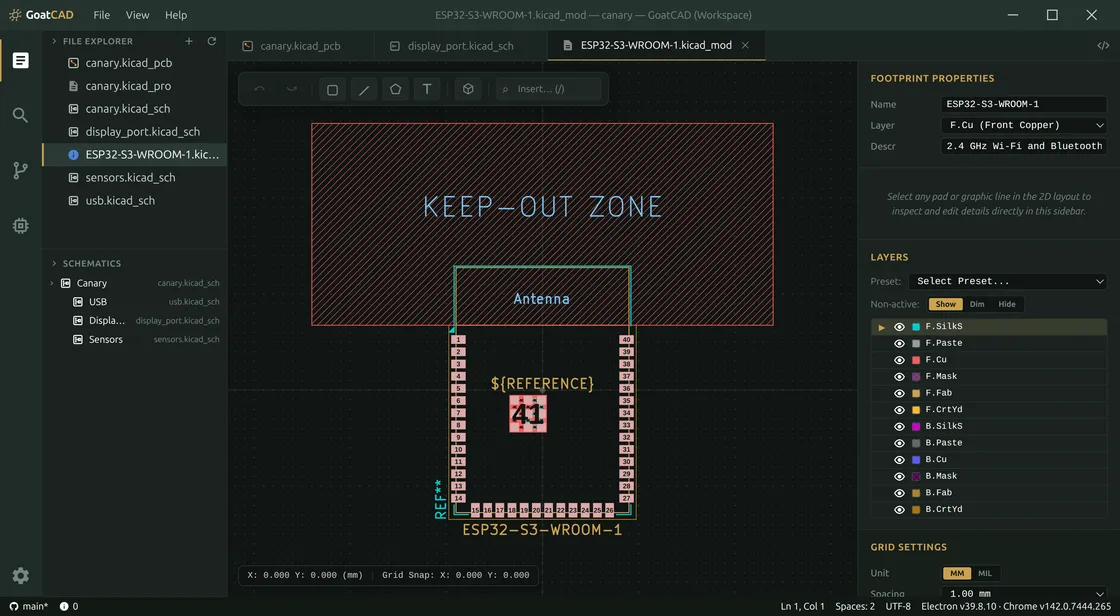Toggle visibility of F.CrtYd layer
The width and height of the screenshot is (1120, 616).
pyautogui.click(x=899, y=410)
